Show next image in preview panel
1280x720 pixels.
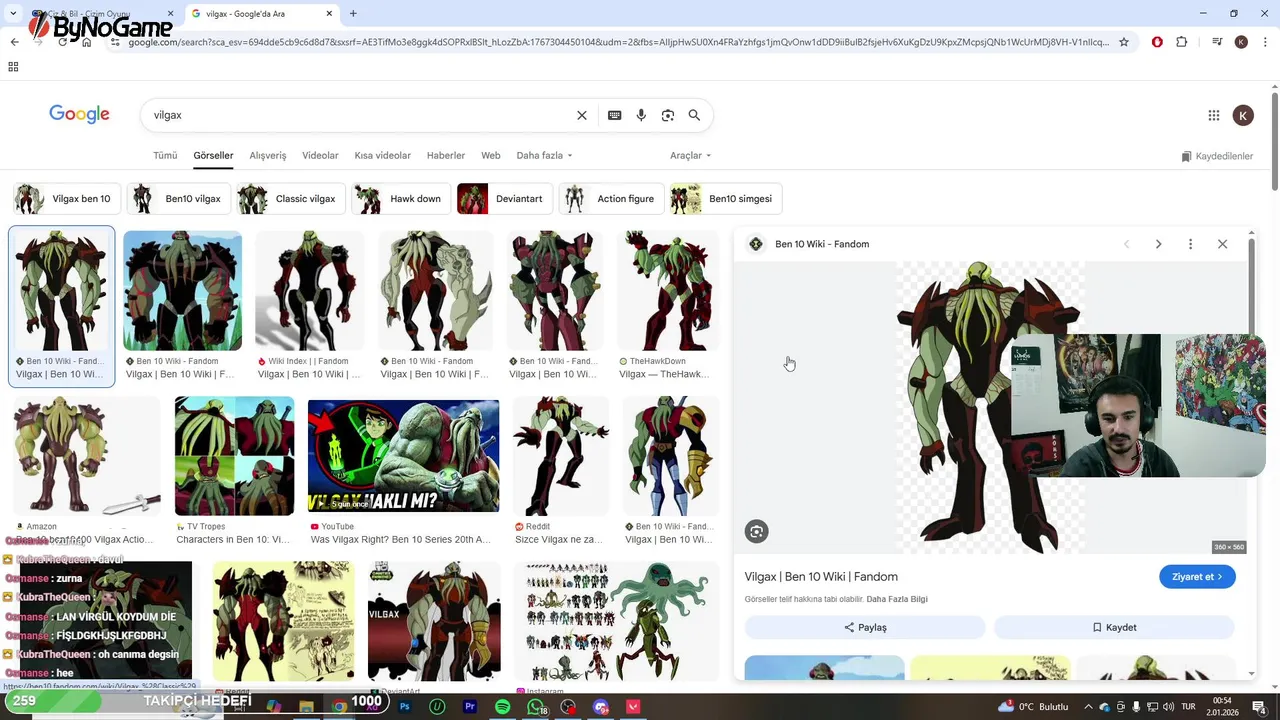[x=1158, y=244]
